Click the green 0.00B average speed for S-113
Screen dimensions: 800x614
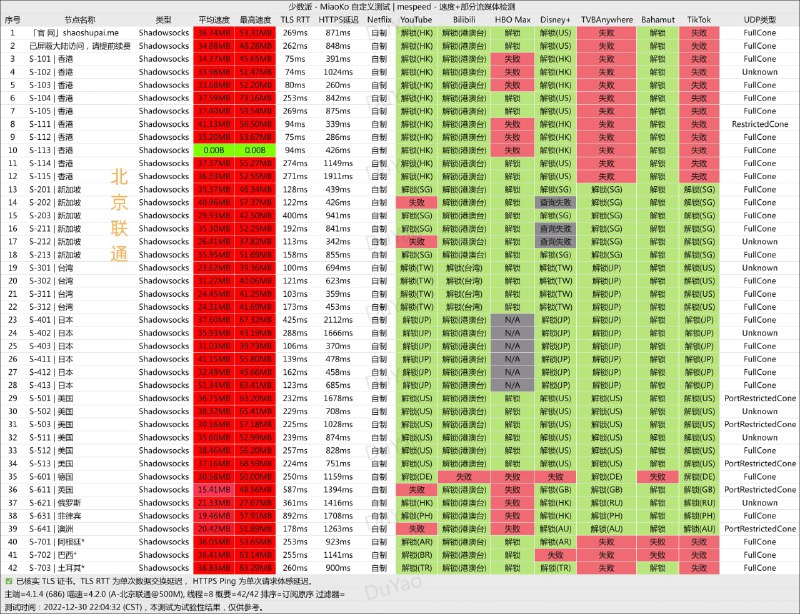click(x=214, y=150)
